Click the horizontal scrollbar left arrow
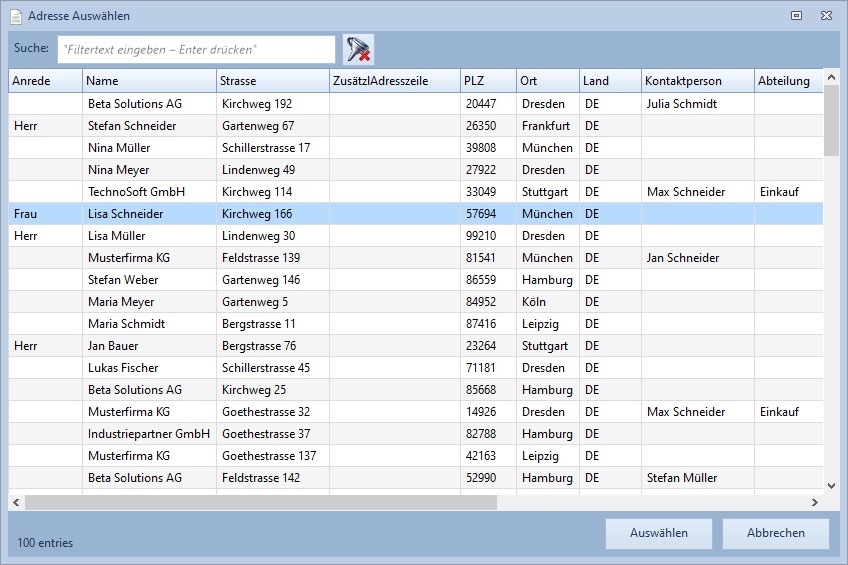Screen dimensions: 848x565 tap(17, 502)
